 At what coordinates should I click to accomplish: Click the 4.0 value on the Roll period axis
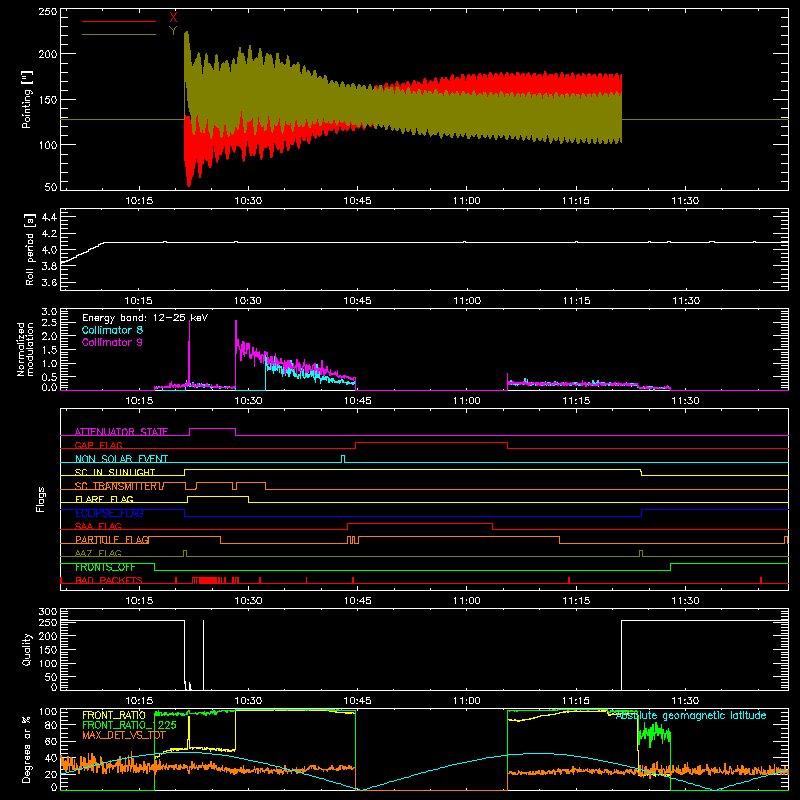point(49,250)
